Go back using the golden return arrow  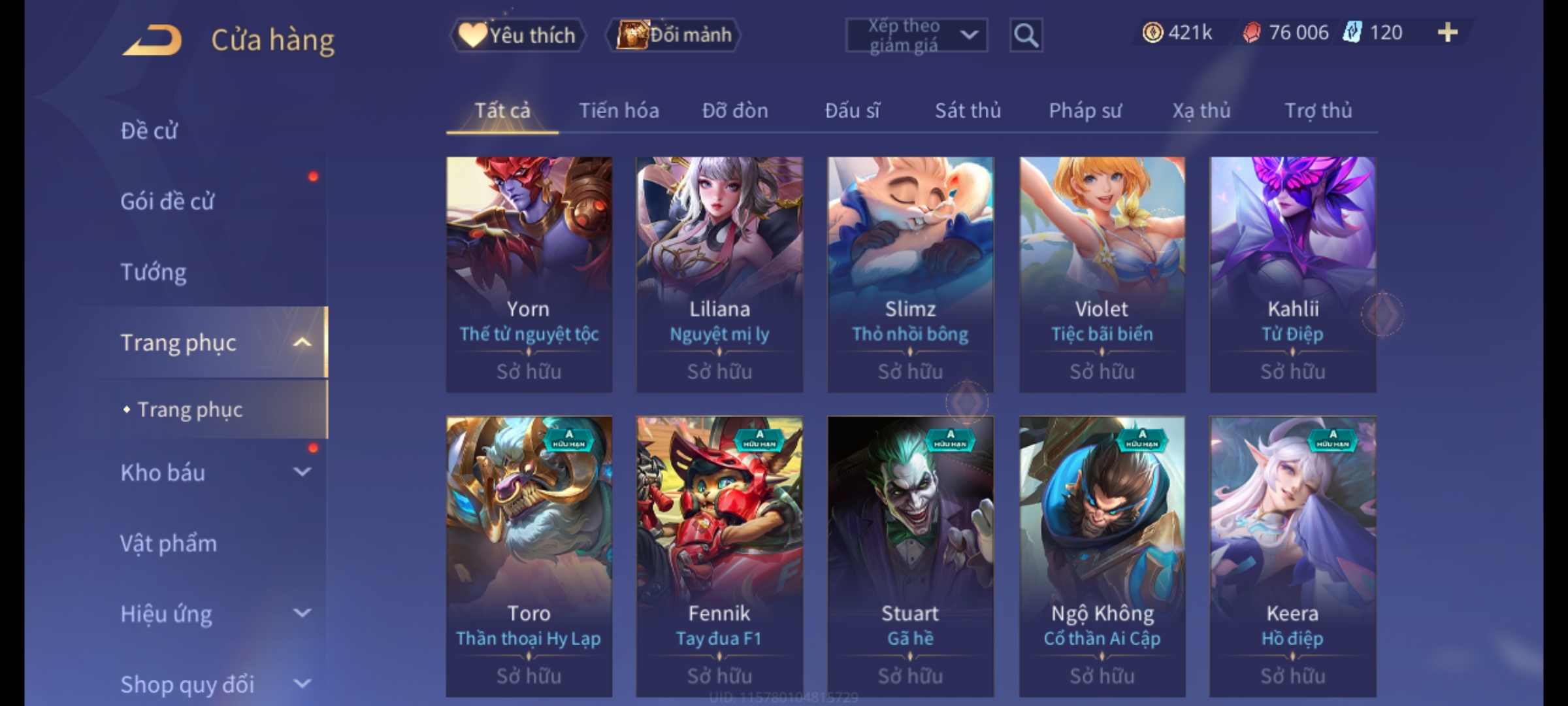[152, 40]
